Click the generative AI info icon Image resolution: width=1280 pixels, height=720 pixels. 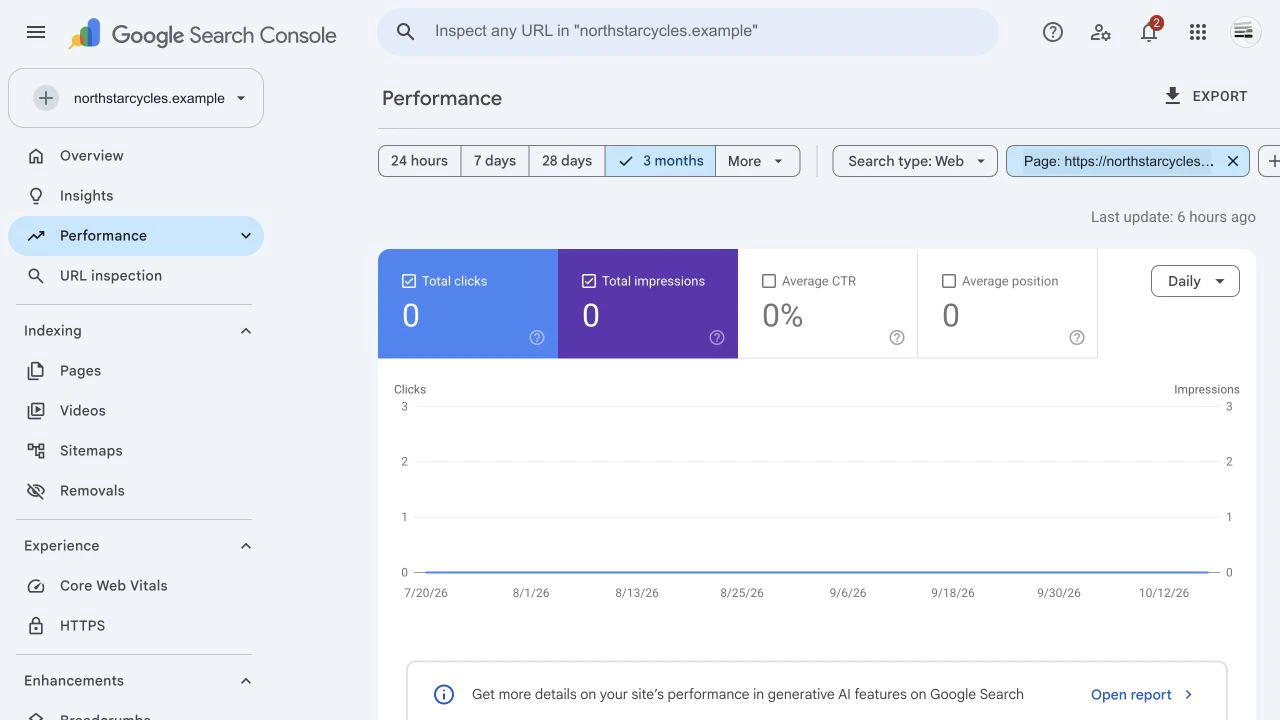click(x=444, y=694)
